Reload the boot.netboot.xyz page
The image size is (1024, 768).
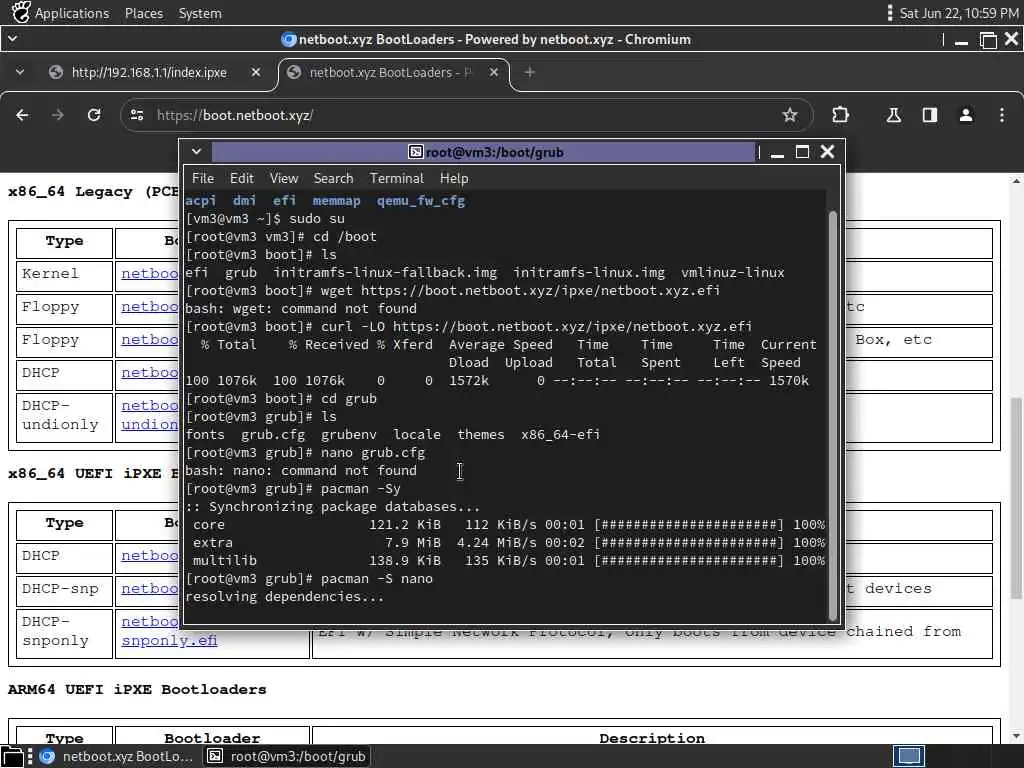[x=94, y=115]
